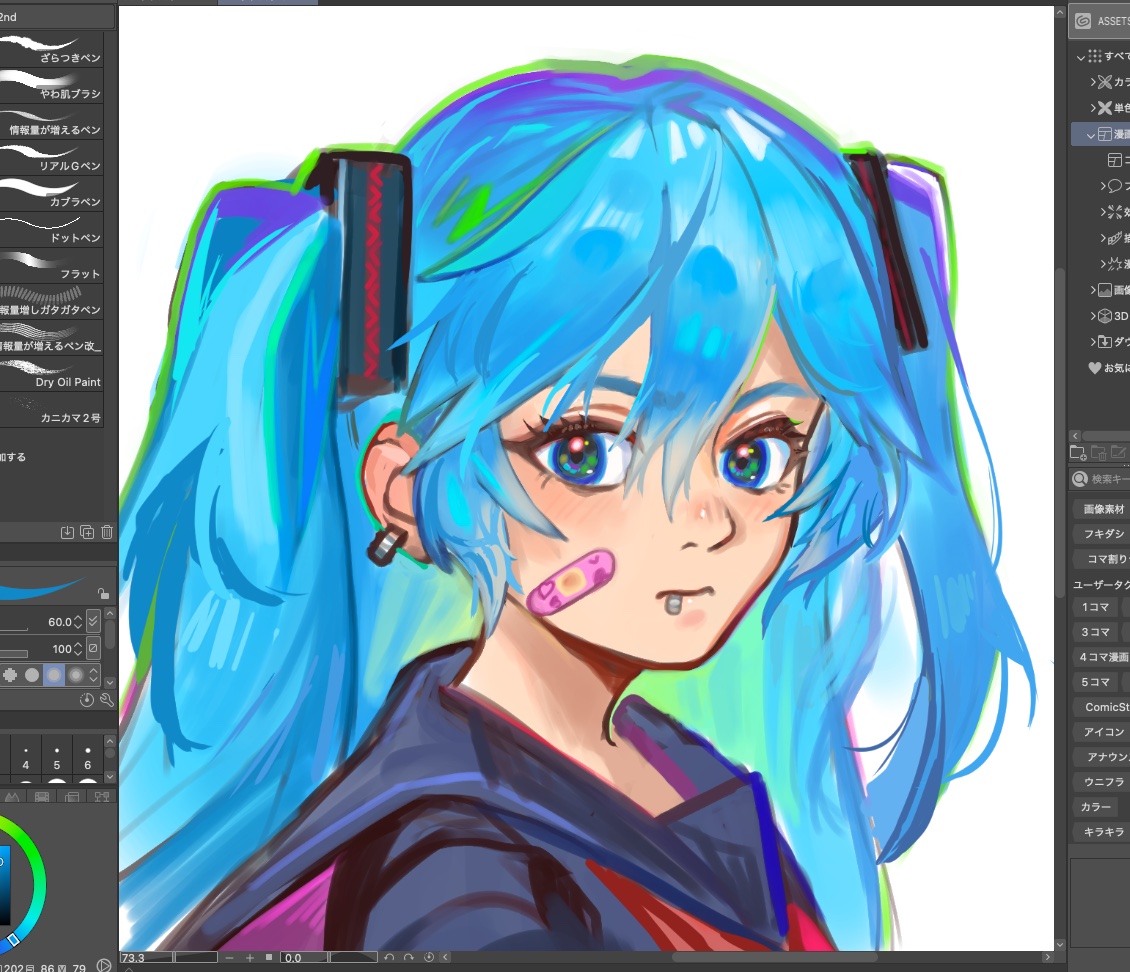Rotate canvas left icon in status bar

tap(389, 958)
